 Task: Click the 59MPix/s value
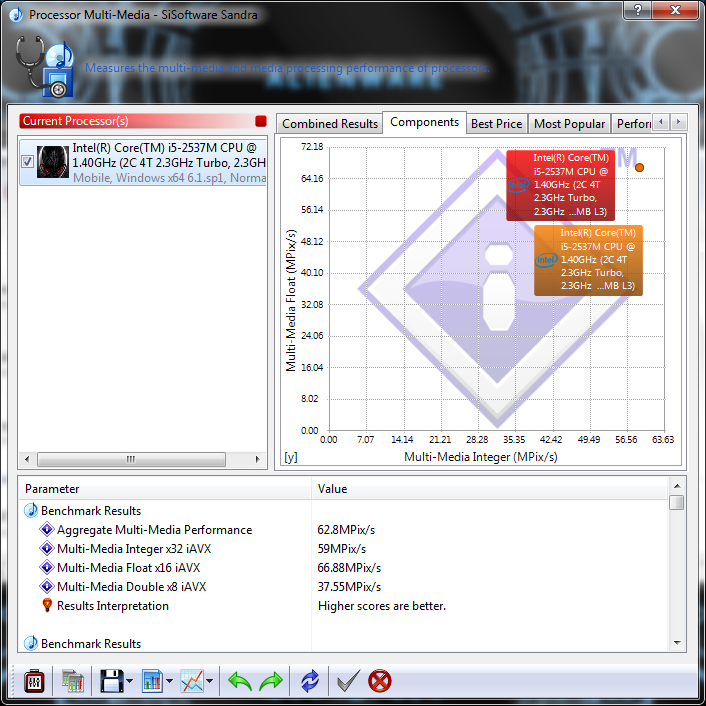[x=341, y=548]
